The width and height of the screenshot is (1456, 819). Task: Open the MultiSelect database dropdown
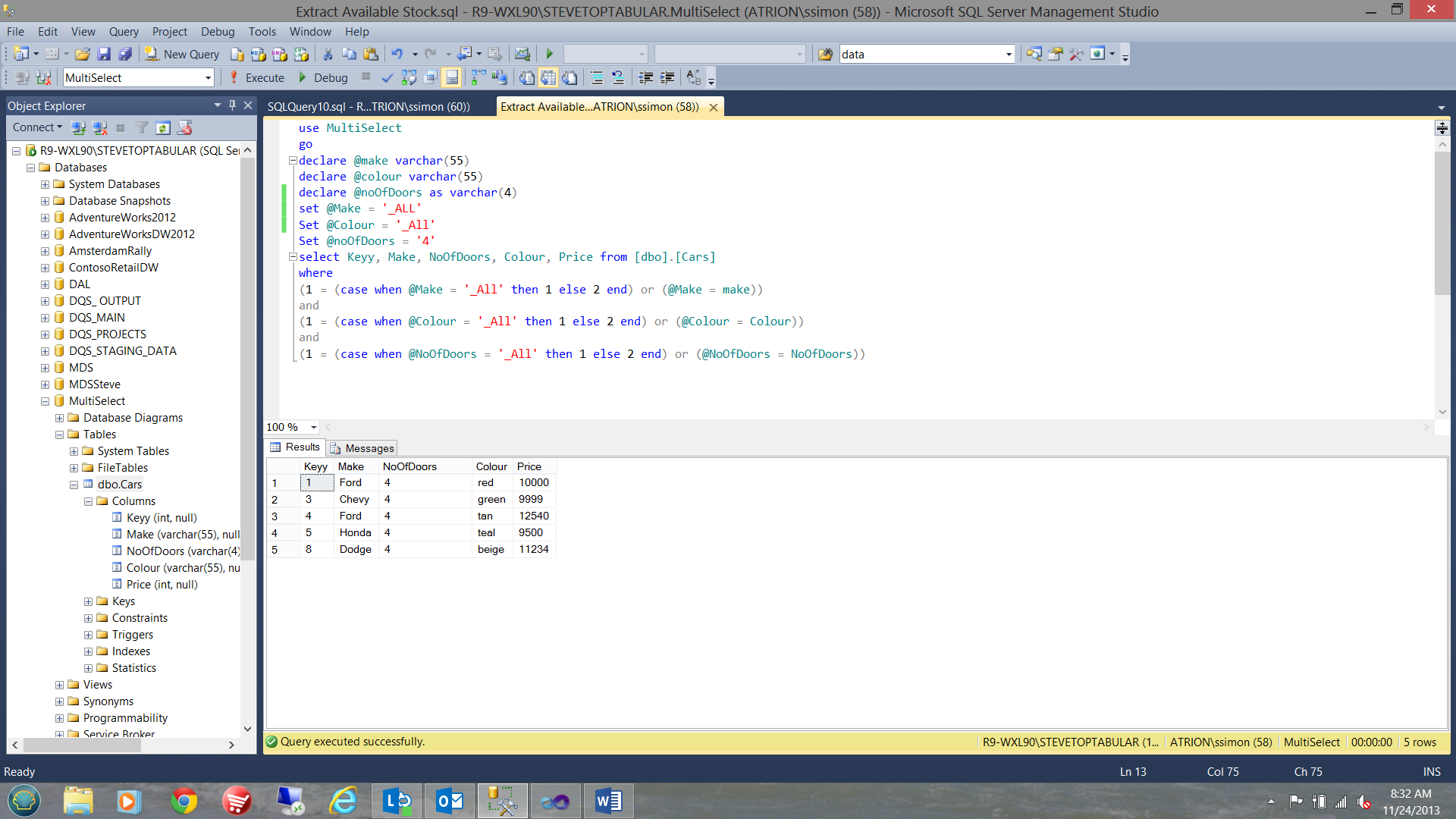pyautogui.click(x=208, y=77)
